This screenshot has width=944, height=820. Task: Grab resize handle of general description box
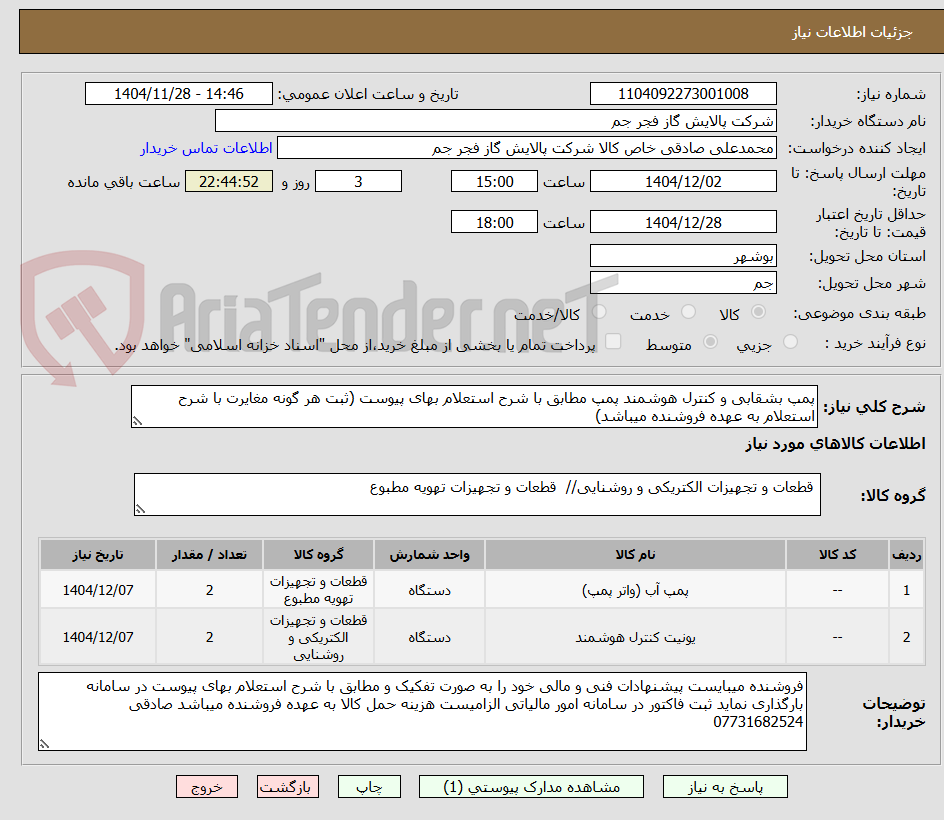pos(137,421)
